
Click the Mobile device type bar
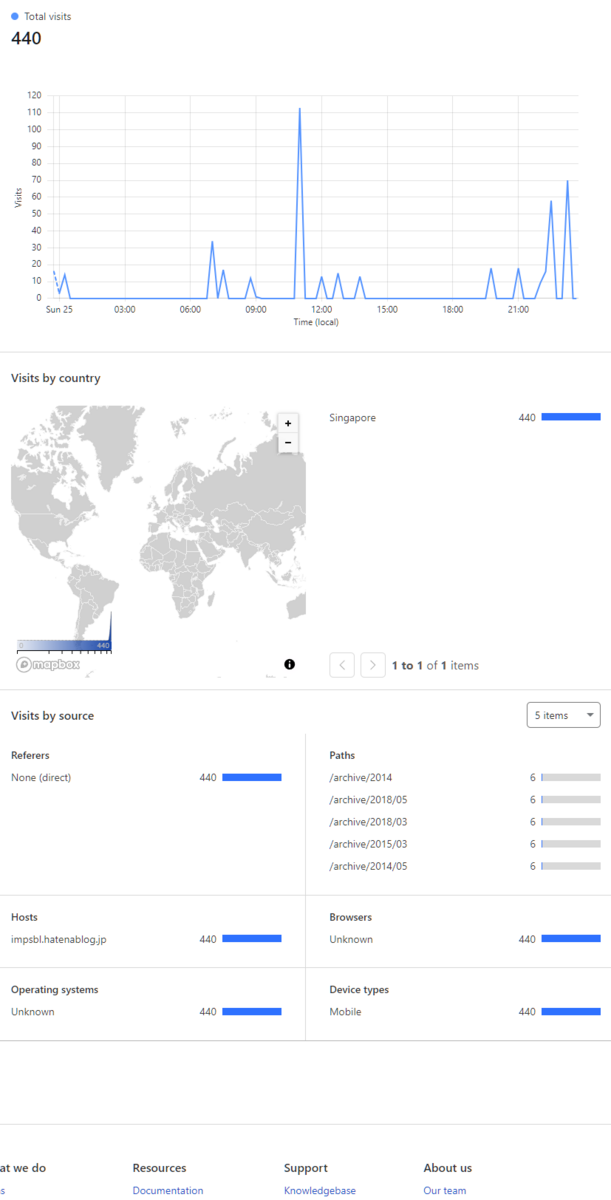[x=571, y=1012]
